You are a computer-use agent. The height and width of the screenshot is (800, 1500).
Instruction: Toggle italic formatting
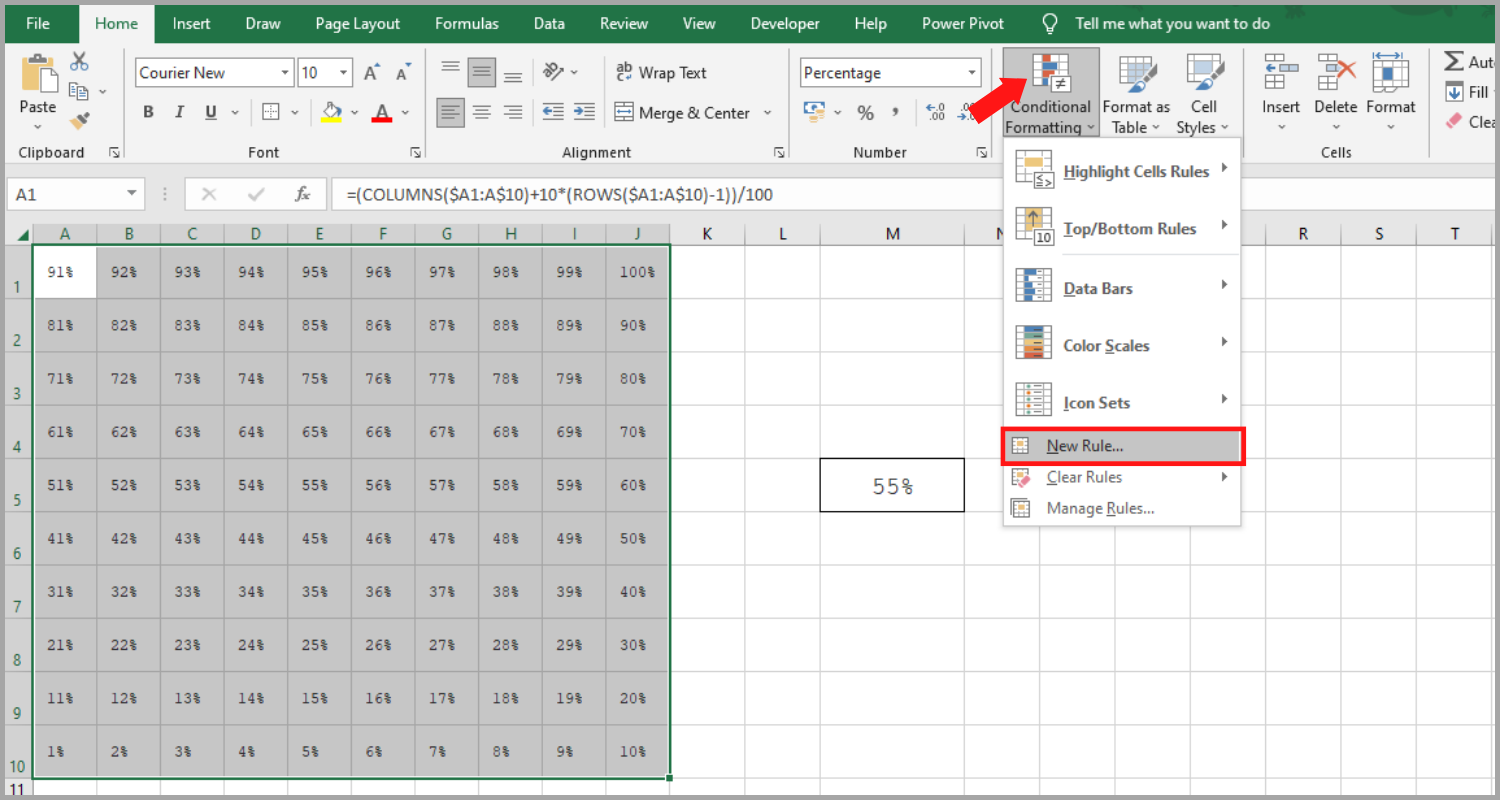tap(179, 112)
